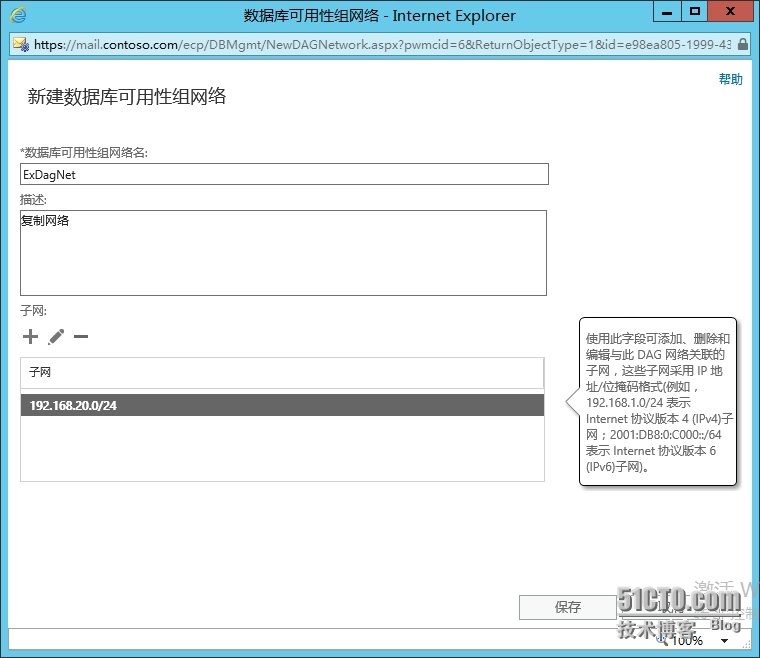
Task: Add a new subnet with the plus icon
Action: click(x=30, y=337)
